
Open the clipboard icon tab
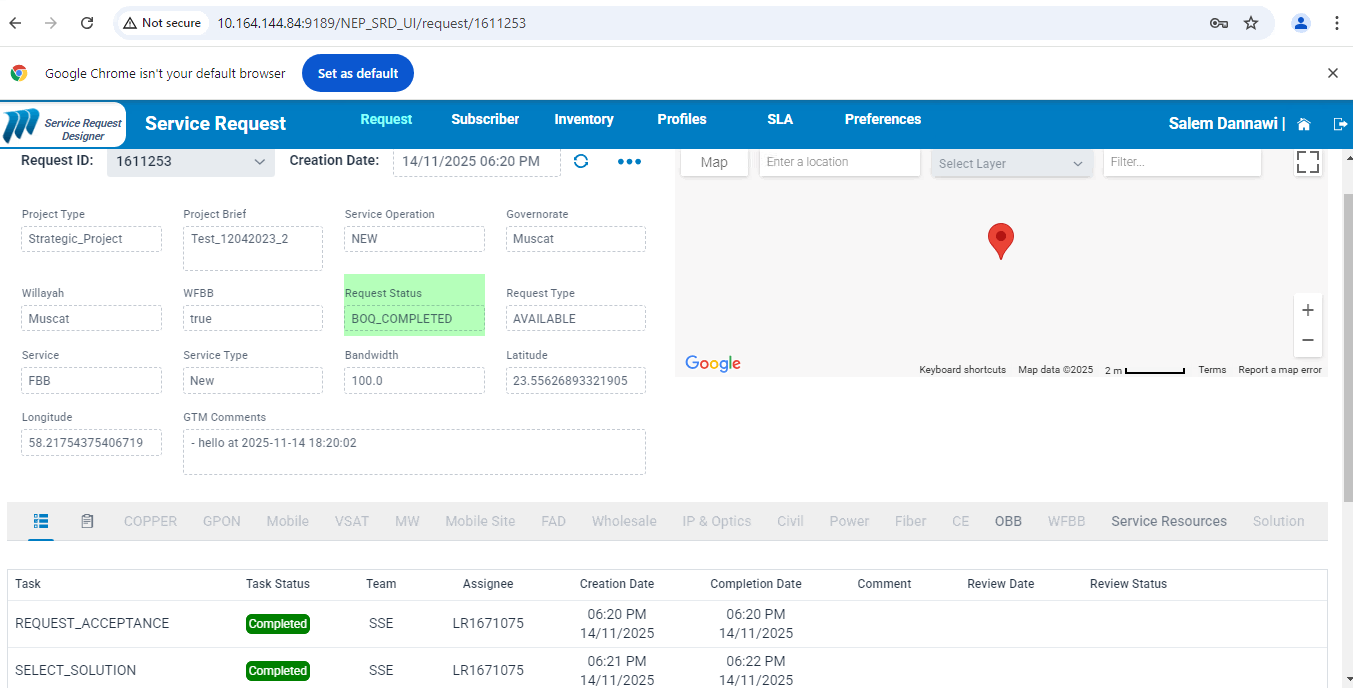coord(87,521)
